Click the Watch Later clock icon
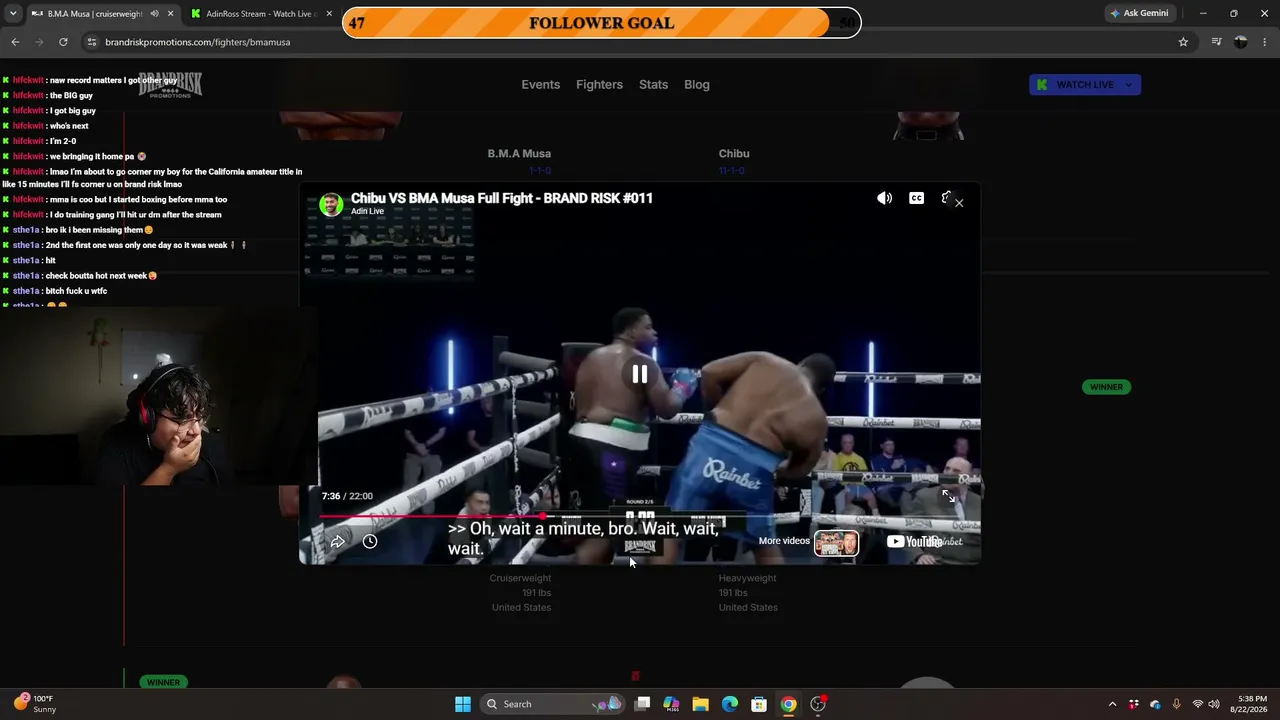Image resolution: width=1280 pixels, height=720 pixels. 370,541
